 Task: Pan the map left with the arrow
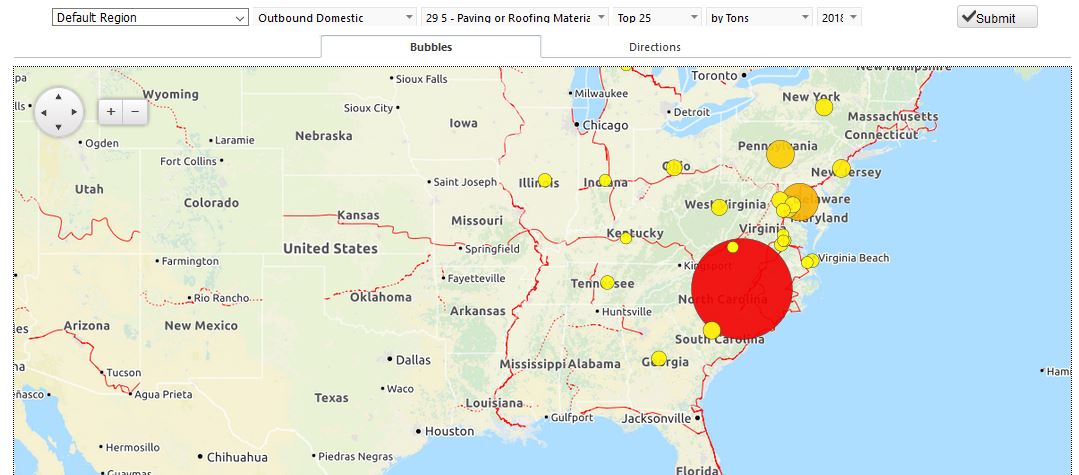tap(44, 113)
